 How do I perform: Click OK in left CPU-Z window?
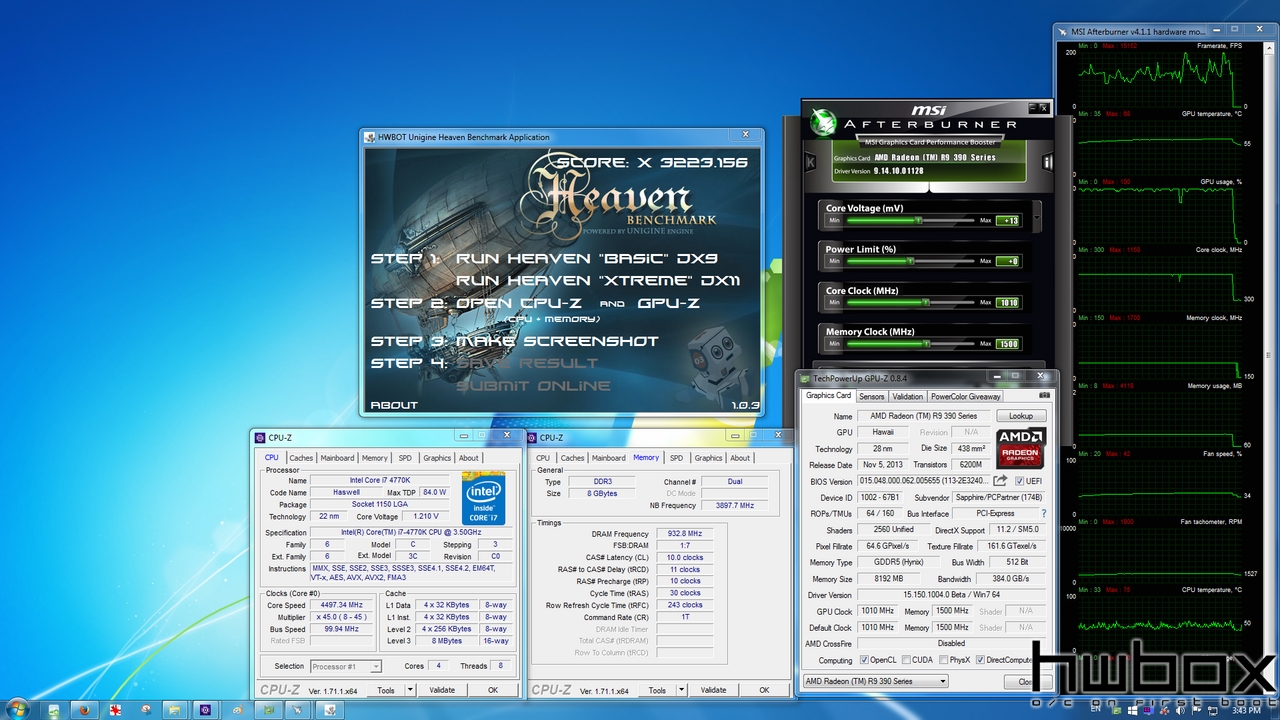[x=493, y=690]
